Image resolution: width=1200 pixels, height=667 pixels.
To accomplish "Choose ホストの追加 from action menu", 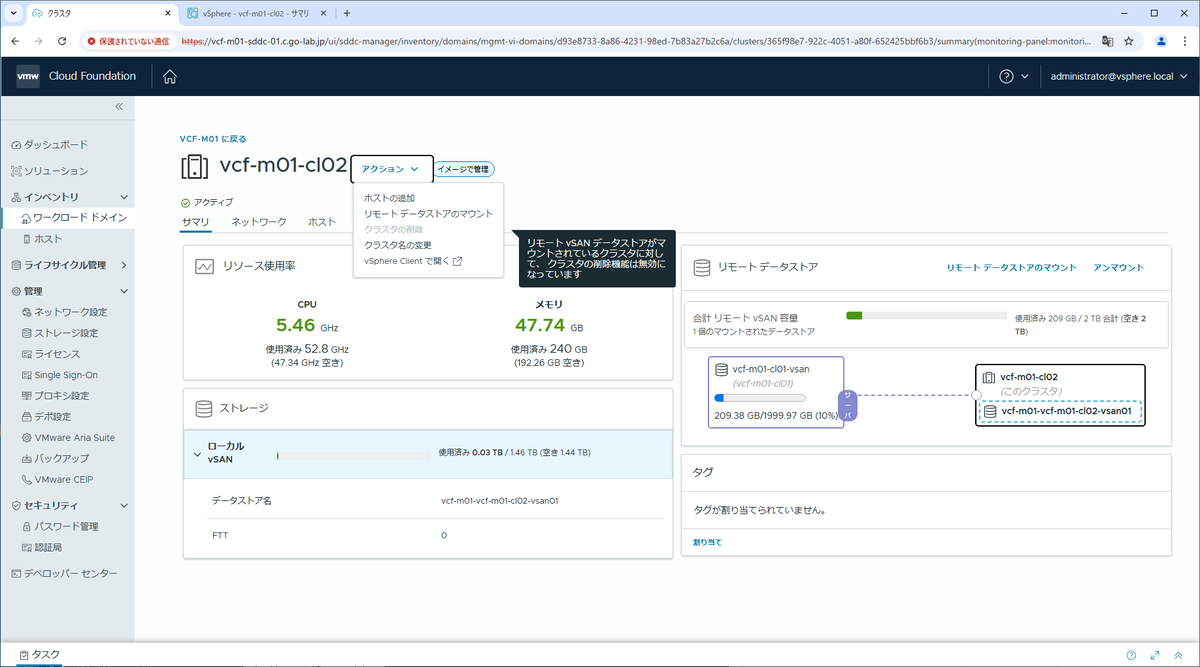I will pos(389,198).
